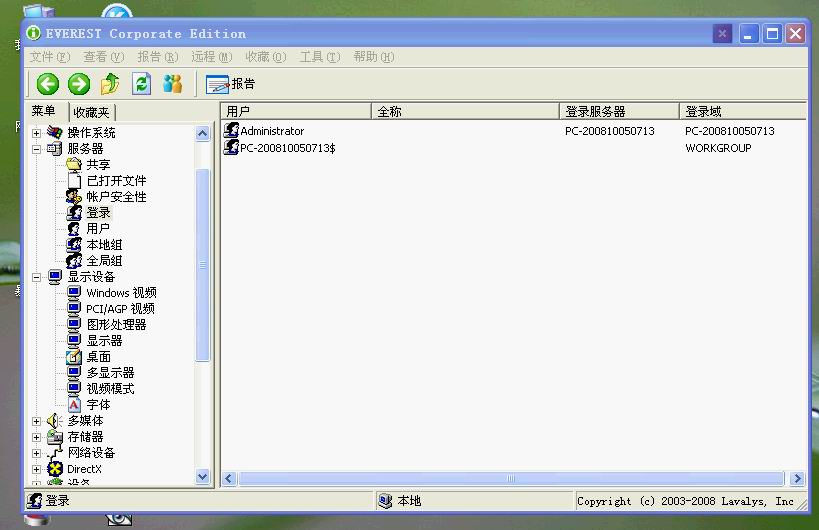Sort by the 登录服务器 column header

[x=619, y=112]
